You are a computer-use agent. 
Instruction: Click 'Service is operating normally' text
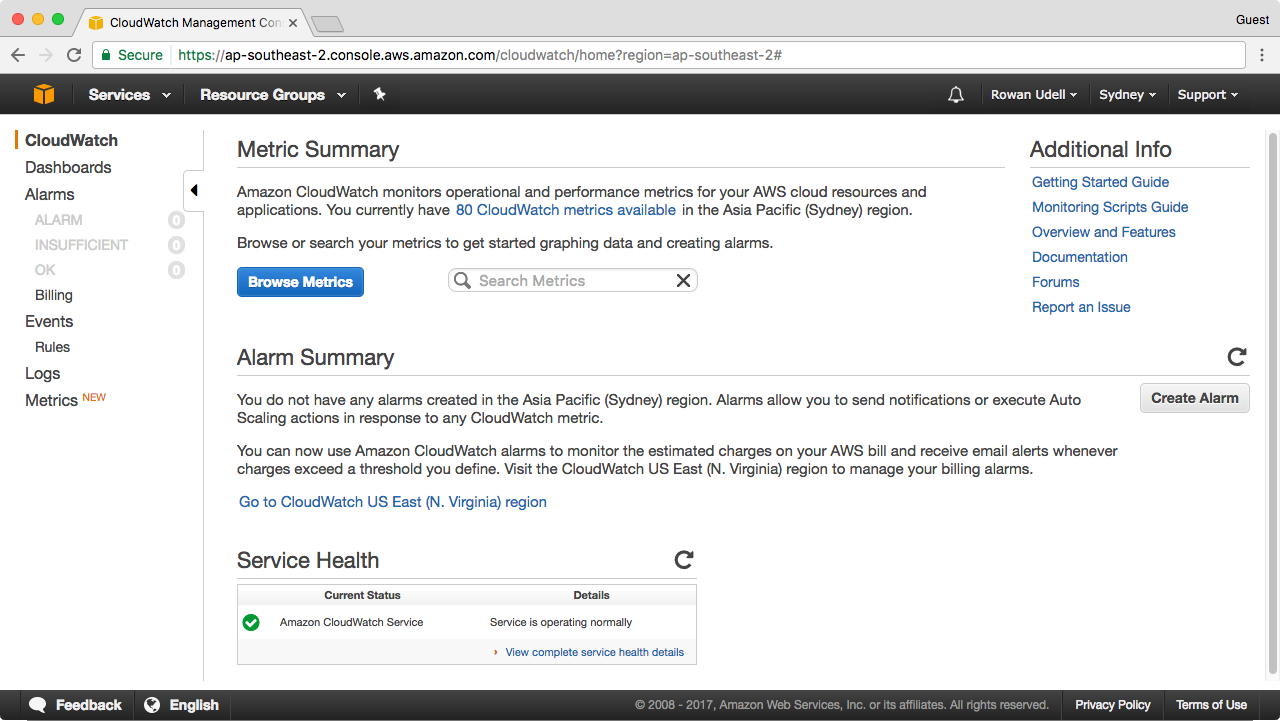click(561, 622)
